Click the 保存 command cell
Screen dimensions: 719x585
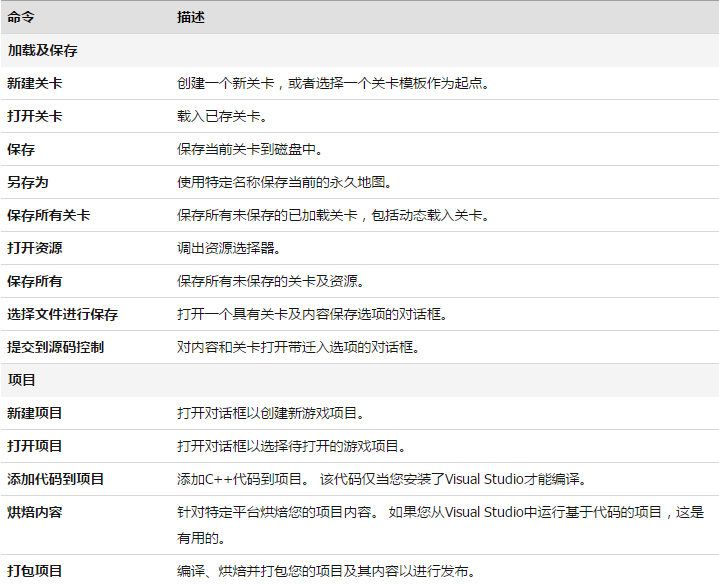pyautogui.click(x=21, y=149)
